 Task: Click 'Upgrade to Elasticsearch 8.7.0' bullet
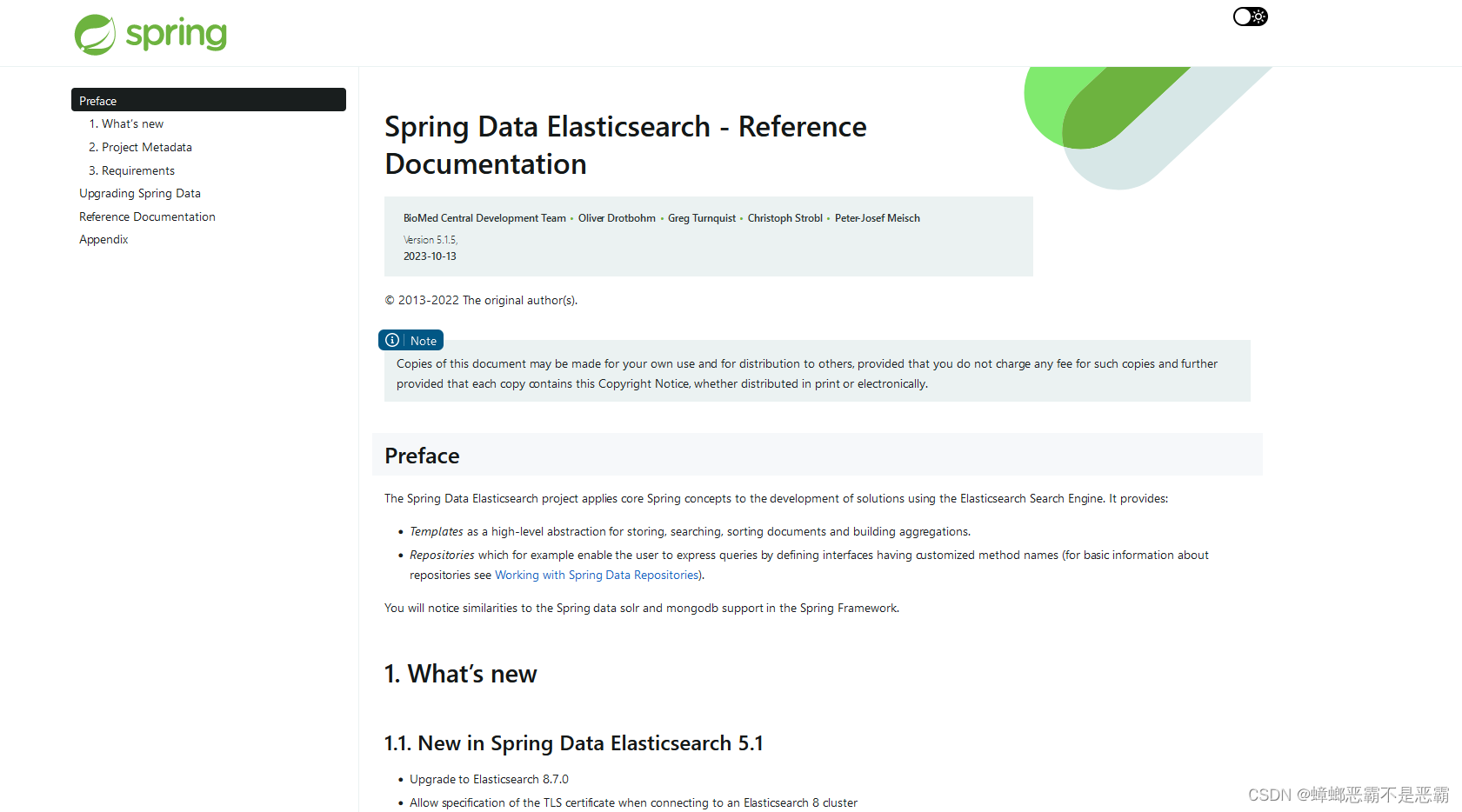coord(489,779)
